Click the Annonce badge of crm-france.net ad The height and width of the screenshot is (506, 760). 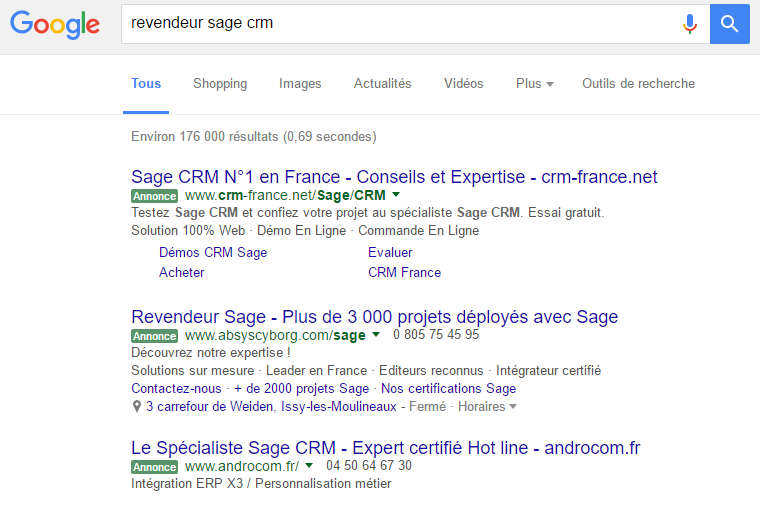point(155,196)
